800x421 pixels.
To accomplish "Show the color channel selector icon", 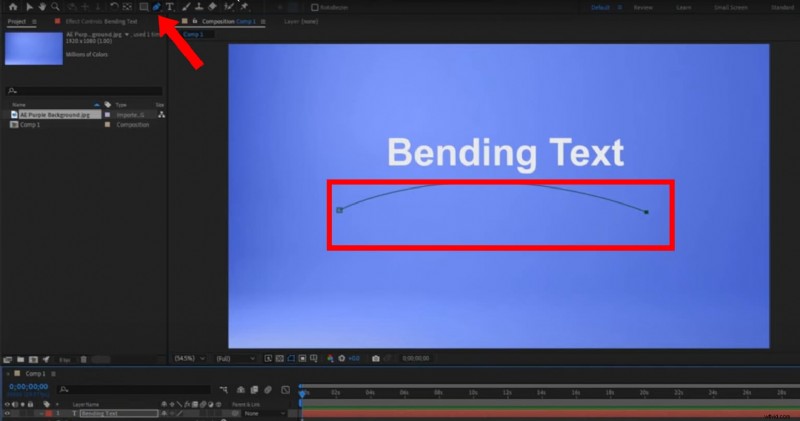I will (330, 359).
